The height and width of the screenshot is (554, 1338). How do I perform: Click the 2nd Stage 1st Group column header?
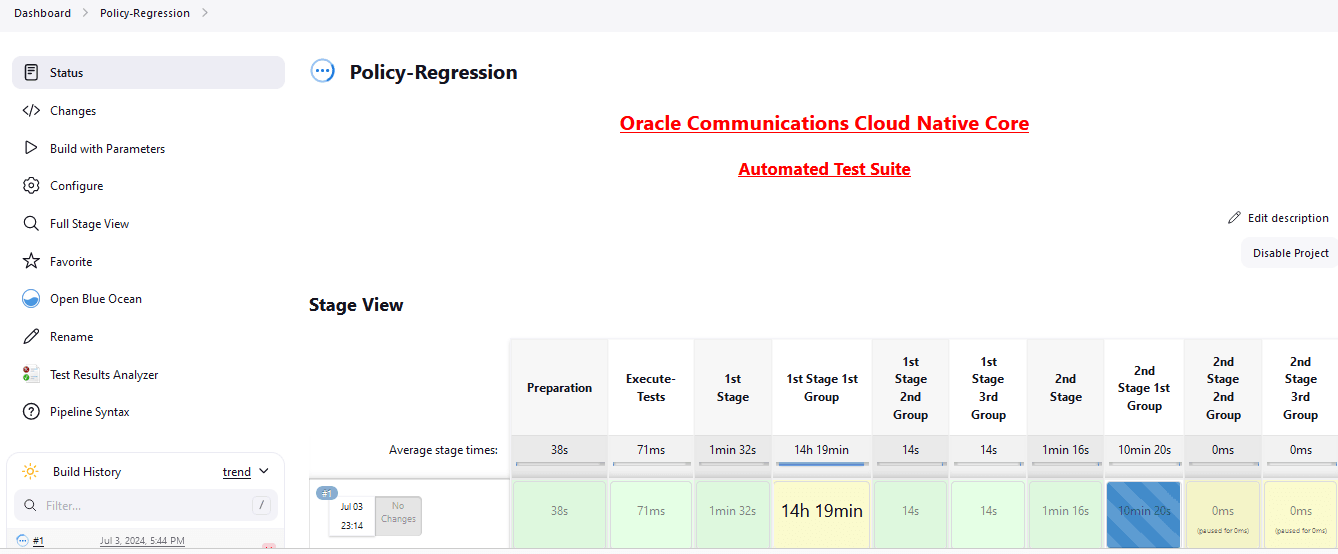(1144, 388)
